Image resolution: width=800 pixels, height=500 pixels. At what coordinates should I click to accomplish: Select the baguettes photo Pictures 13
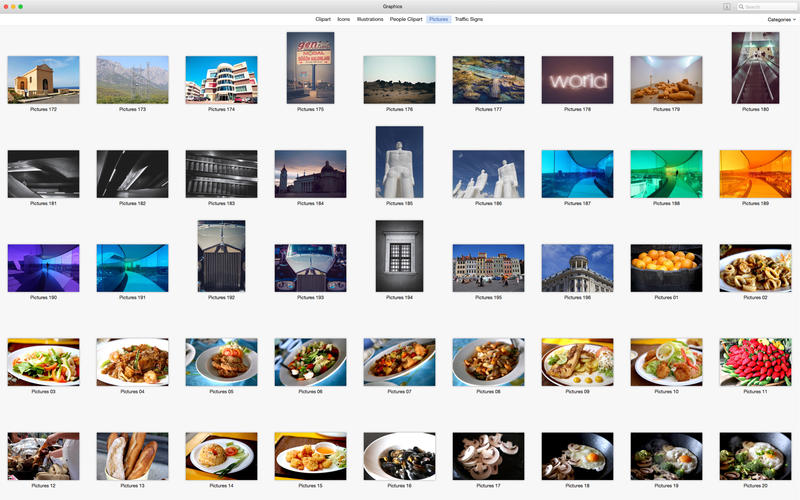click(x=132, y=456)
